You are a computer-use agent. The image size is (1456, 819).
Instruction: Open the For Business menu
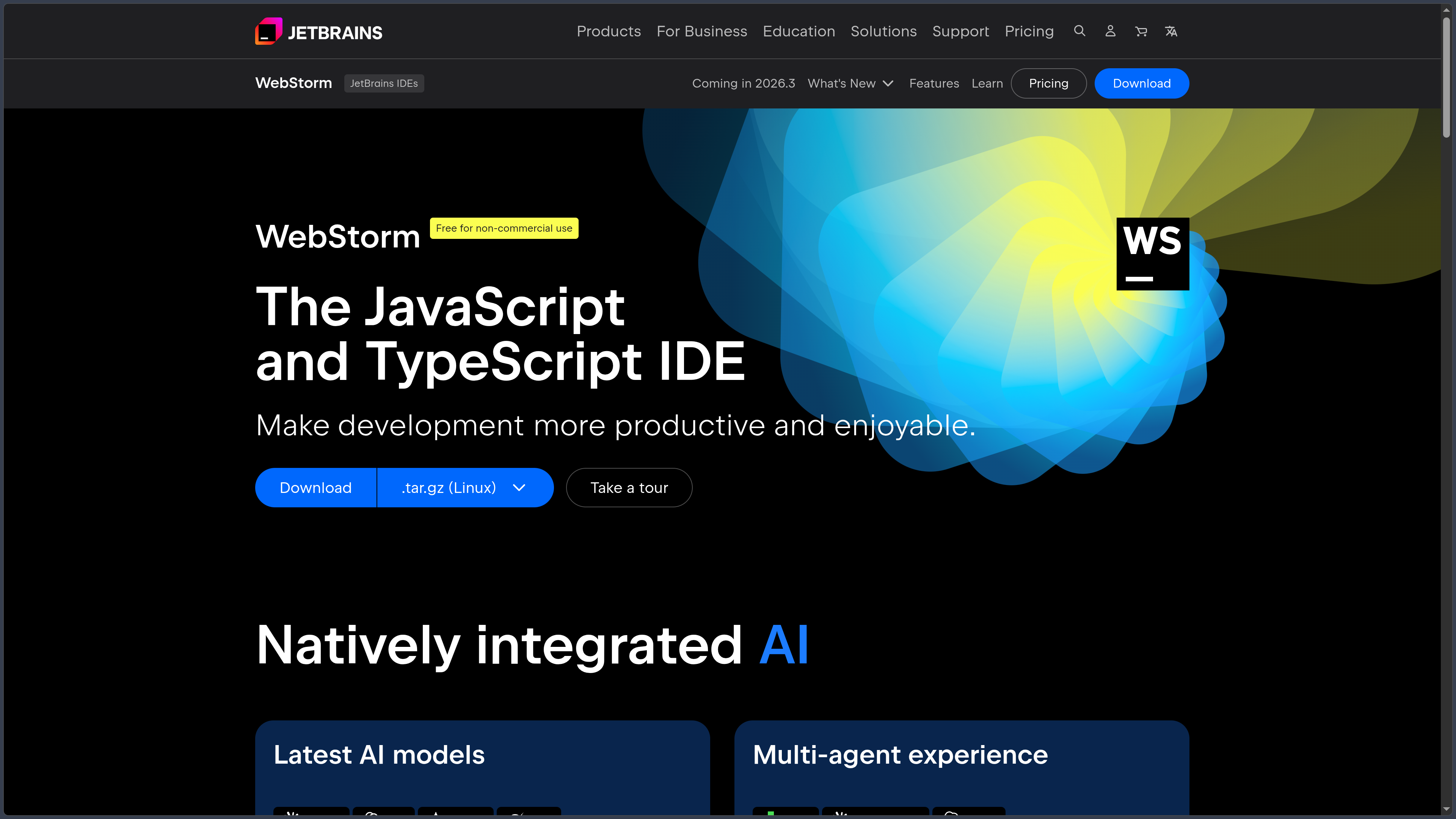(701, 31)
